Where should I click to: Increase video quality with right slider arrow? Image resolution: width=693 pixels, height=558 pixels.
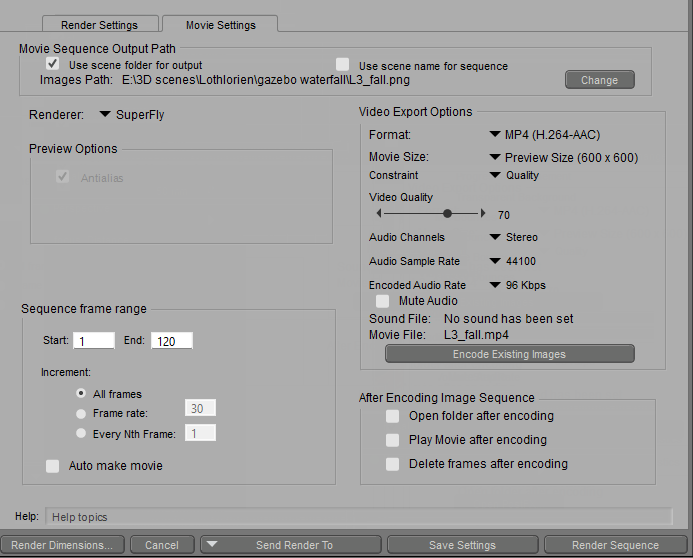click(483, 213)
